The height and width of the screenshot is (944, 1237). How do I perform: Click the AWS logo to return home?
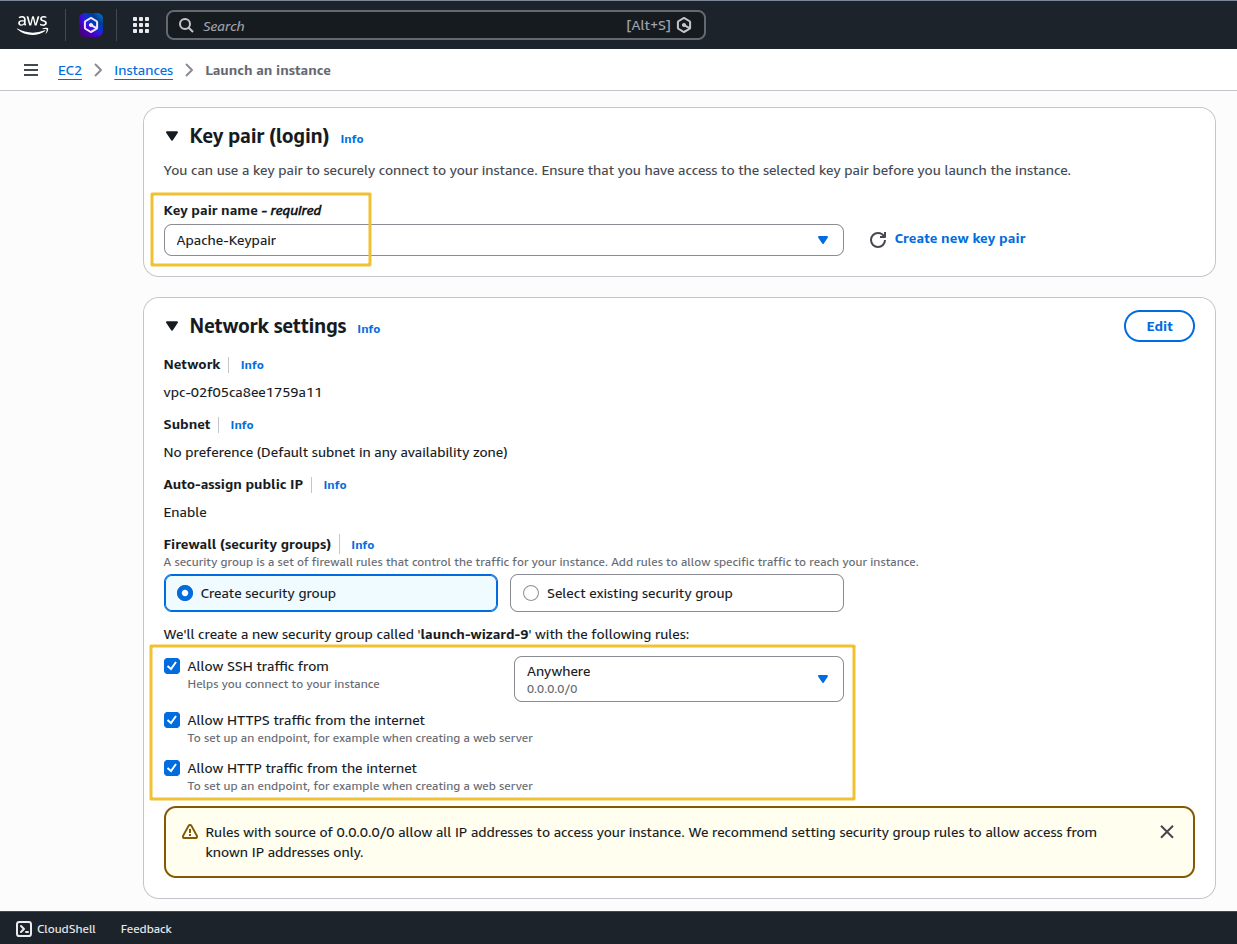[x=32, y=24]
